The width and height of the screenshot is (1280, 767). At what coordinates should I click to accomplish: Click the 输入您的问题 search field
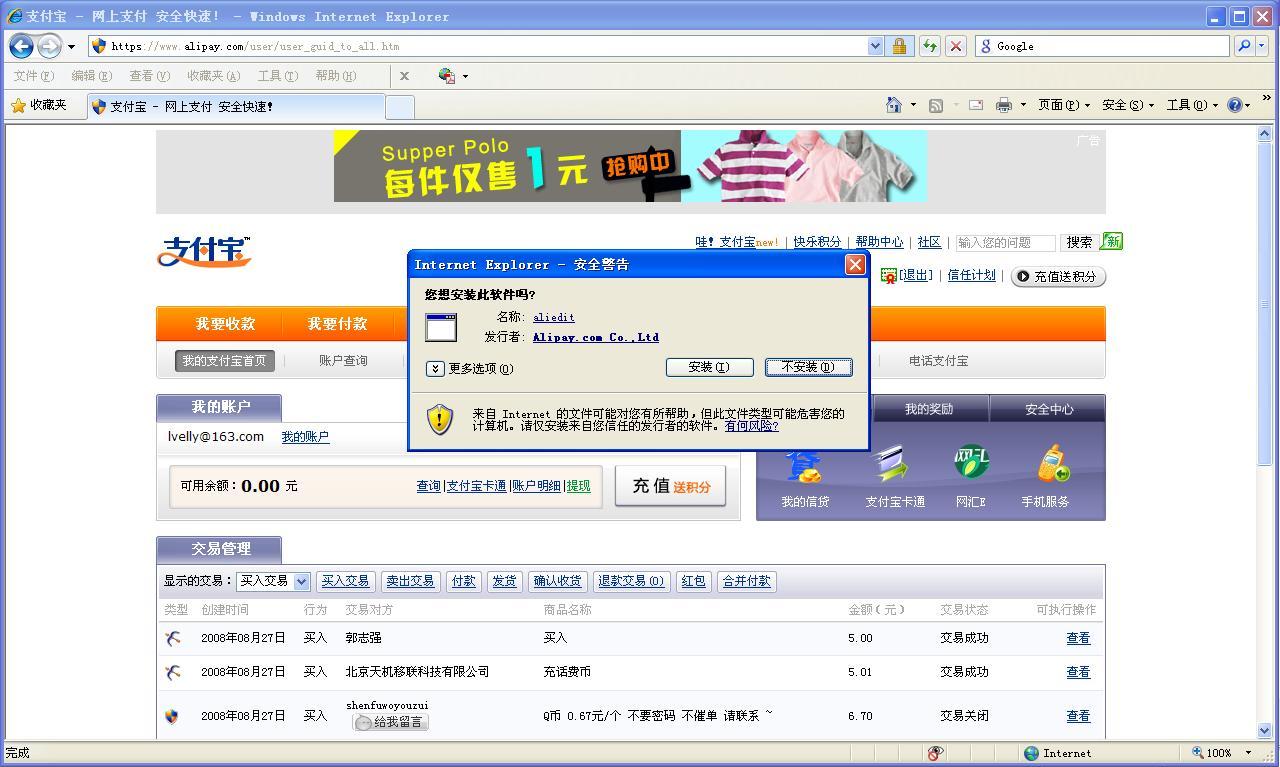(1005, 242)
